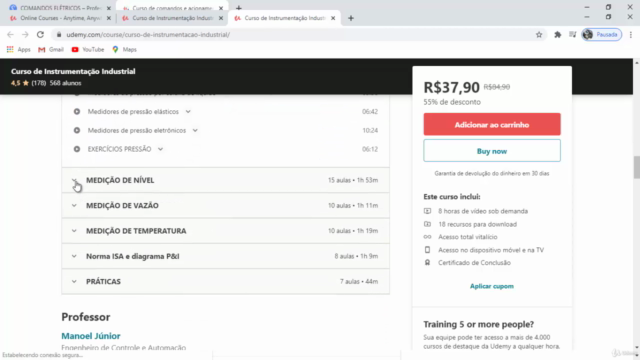Click the 4,5 star rating in header
Viewport: 640px width, 360px height.
pos(20,83)
